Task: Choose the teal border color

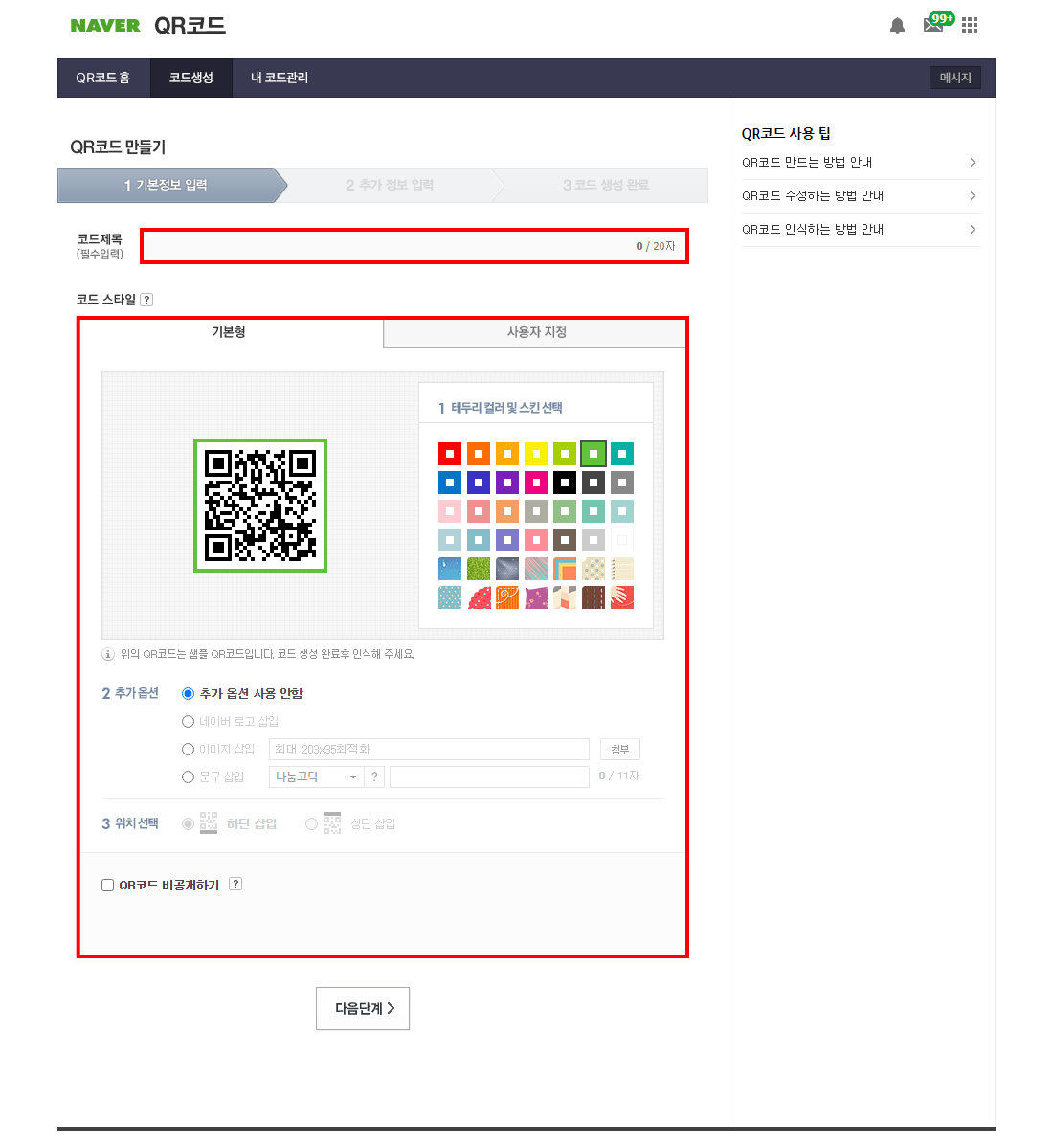Action: (622, 454)
